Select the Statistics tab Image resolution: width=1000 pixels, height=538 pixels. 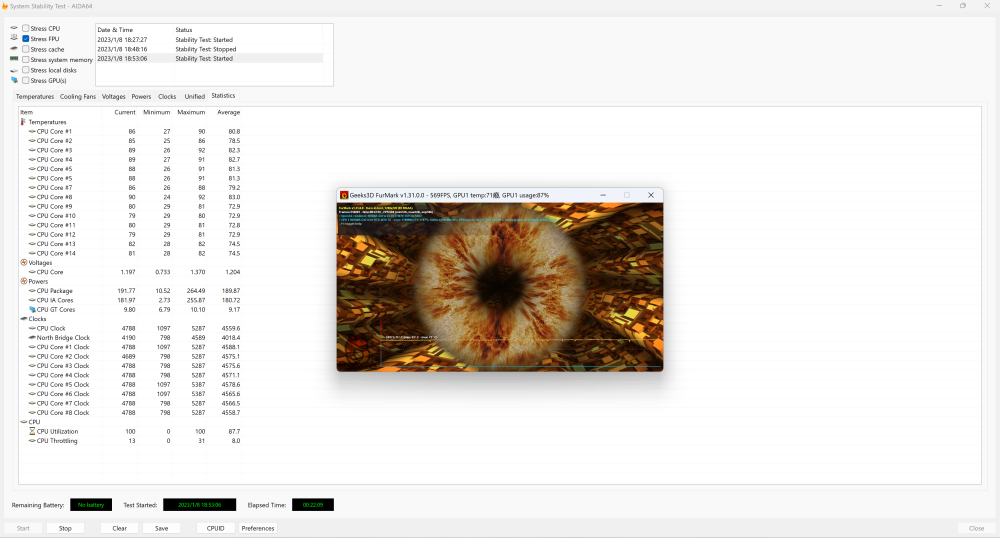click(x=223, y=96)
